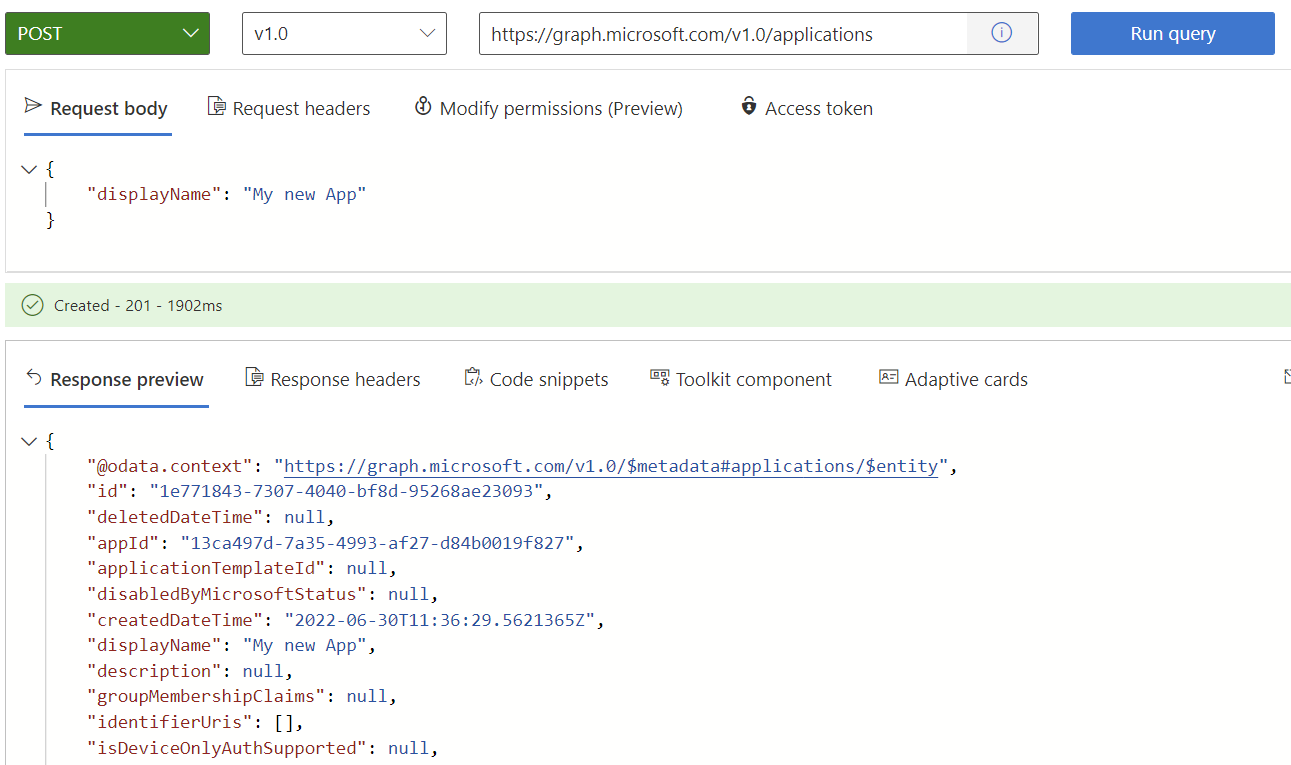Click the Request body arrow icon
Screen dimensions: 1291x765
coord(33,105)
